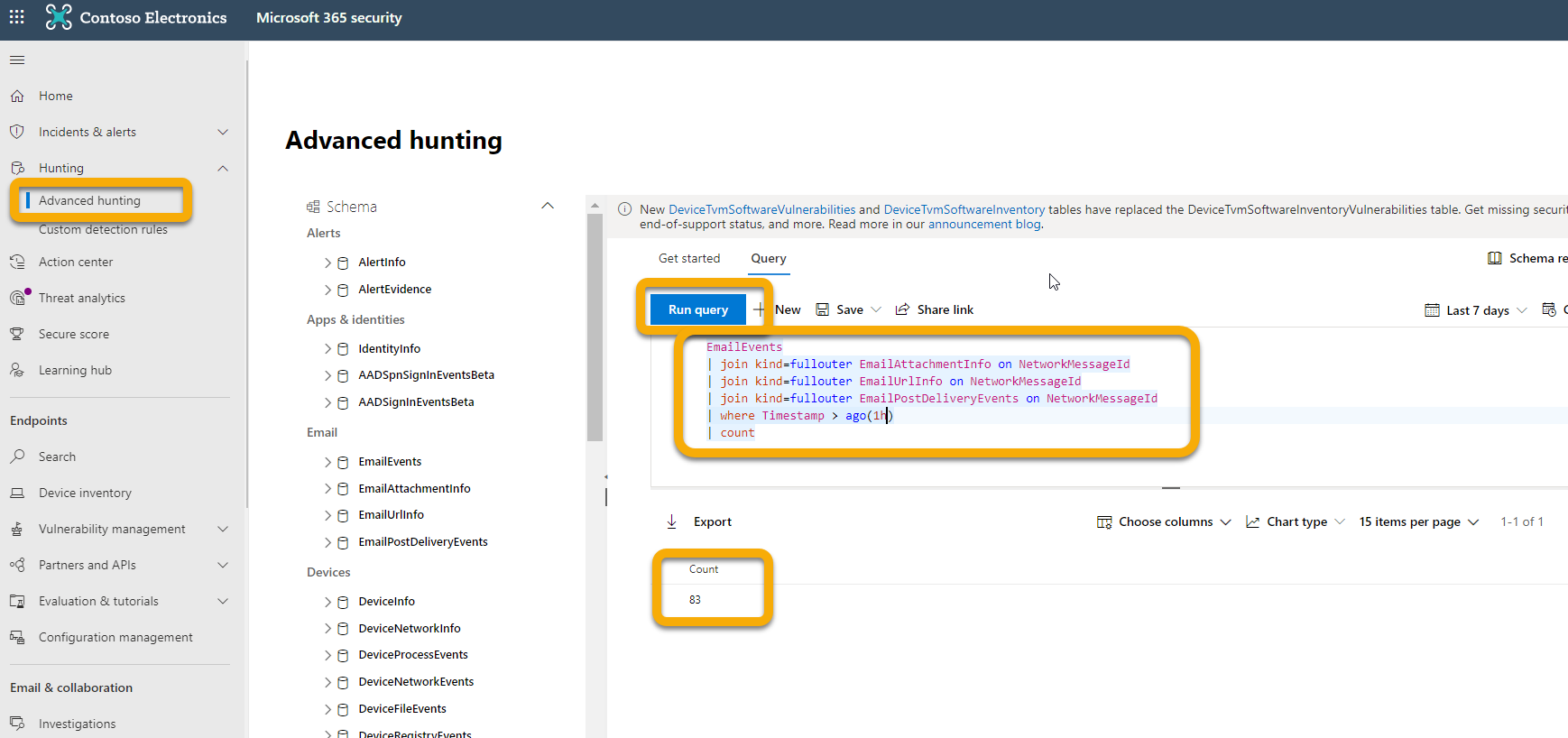
Task: Click the Hunting sidebar icon
Action: [17, 168]
